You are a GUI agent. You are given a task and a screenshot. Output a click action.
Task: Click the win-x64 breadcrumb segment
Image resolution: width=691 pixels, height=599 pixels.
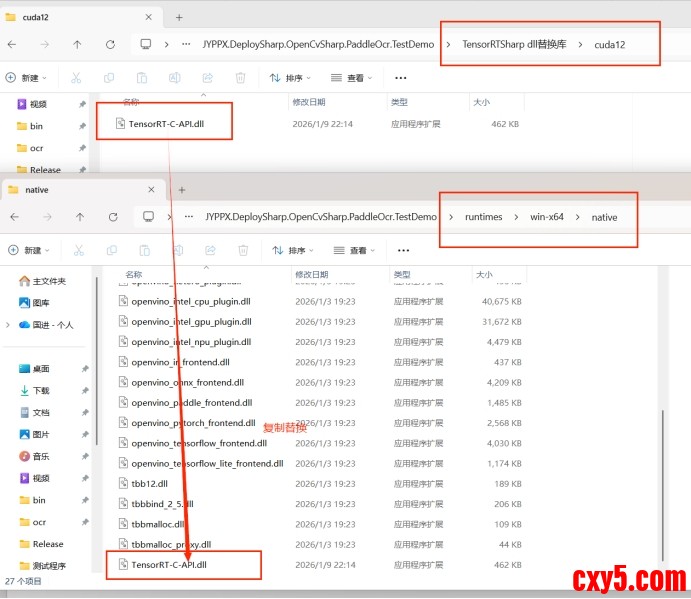(x=546, y=216)
